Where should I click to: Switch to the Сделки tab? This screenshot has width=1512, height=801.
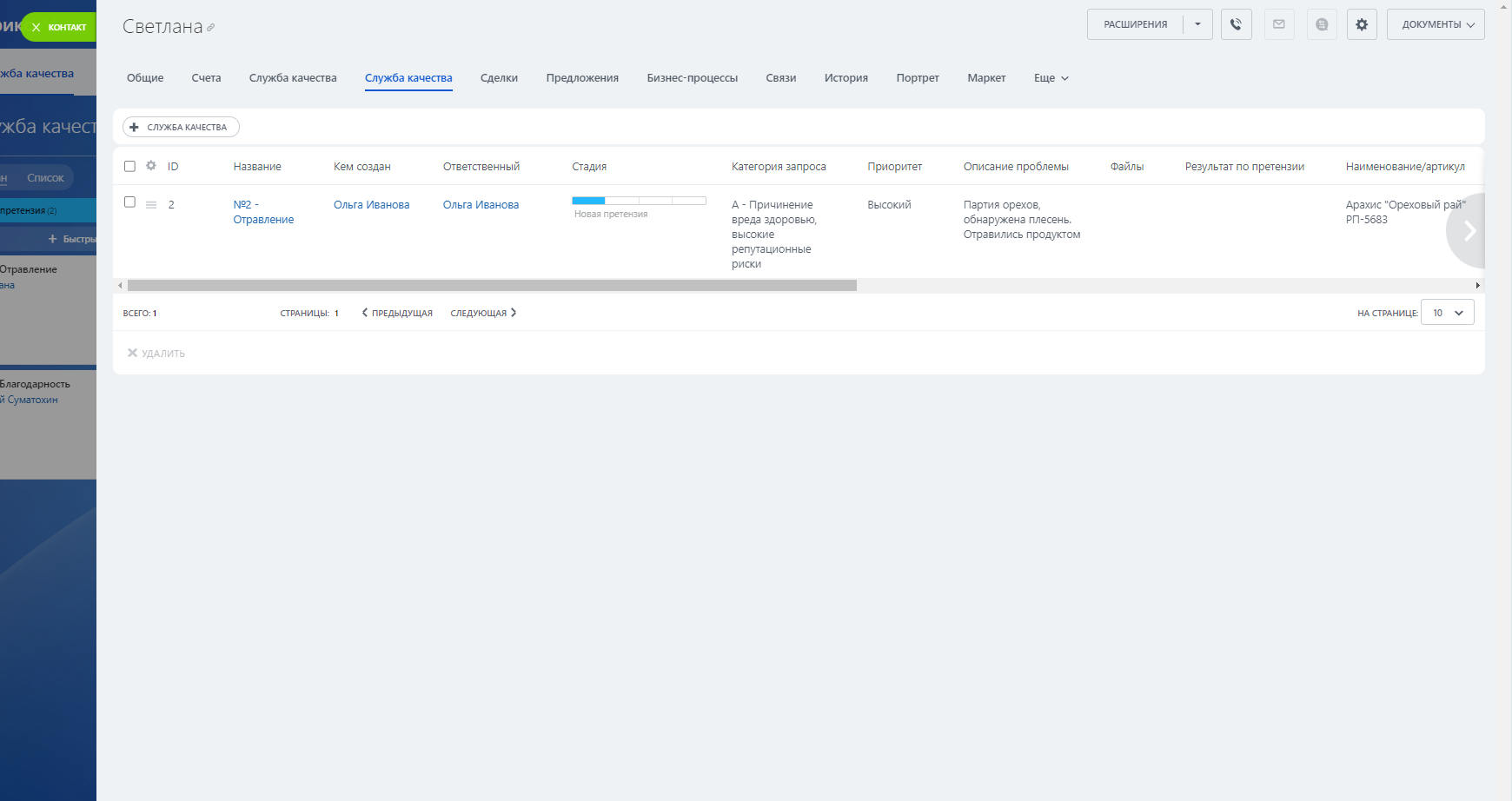[499, 78]
